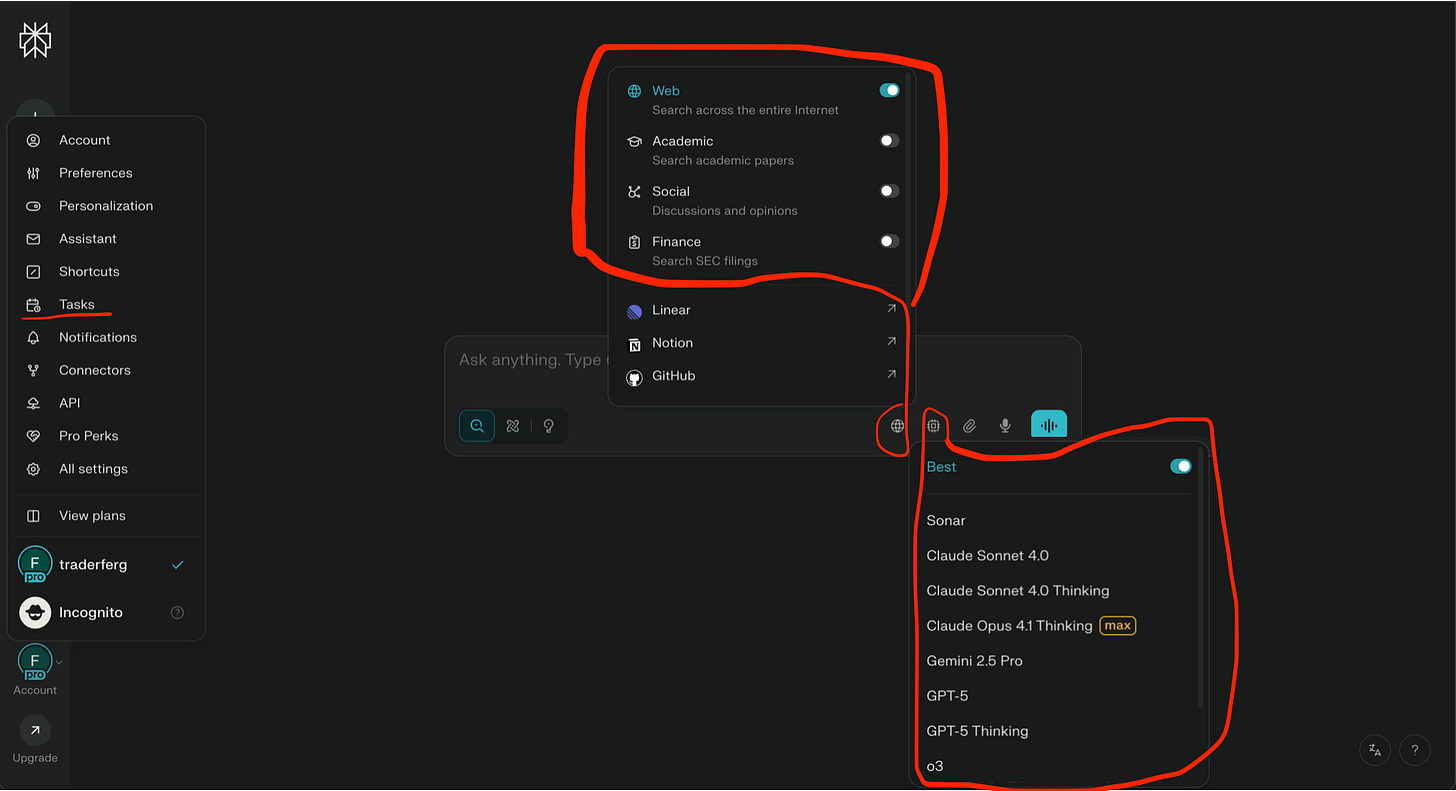Click the microphone dictation icon
This screenshot has height=791, width=1456.
(1005, 426)
